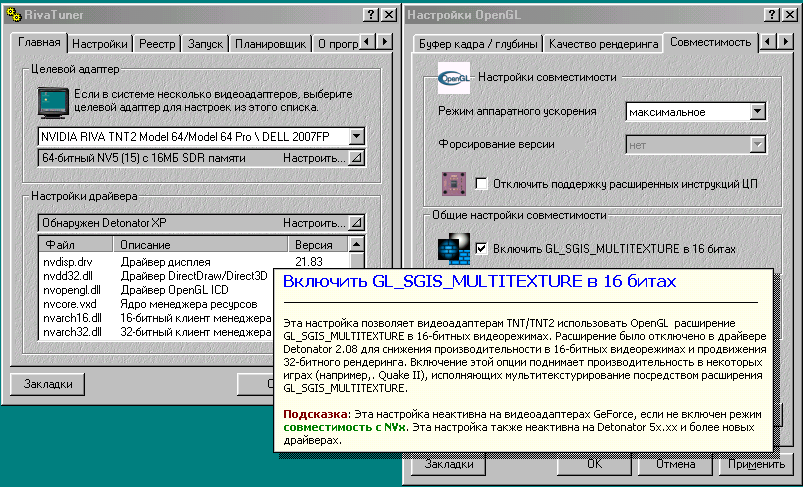Viewport: 803px width, 487px height.
Task: Click the Применить button
Action: [x=756, y=464]
